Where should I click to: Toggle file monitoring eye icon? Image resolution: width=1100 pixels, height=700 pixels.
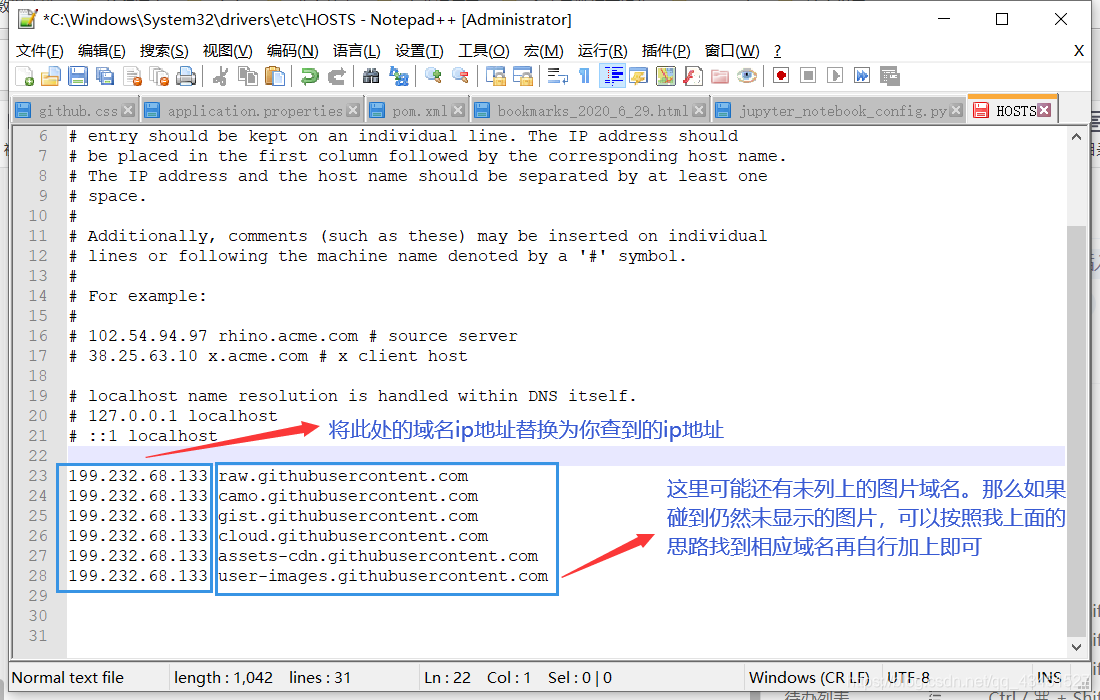point(747,76)
